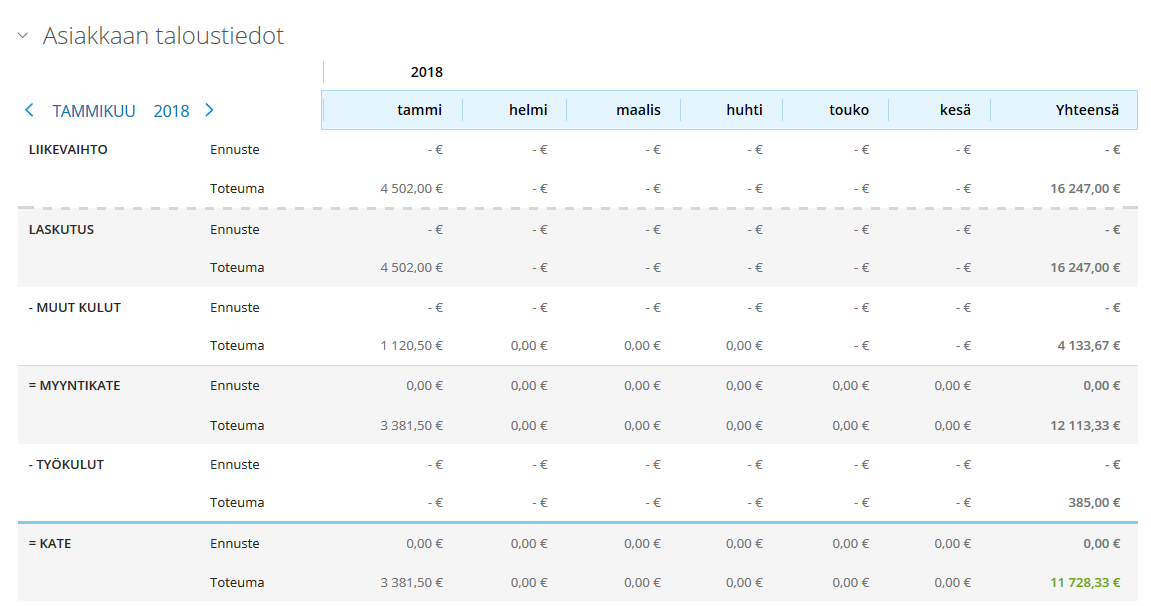Click the Muut kulut tammi value 1 120,50 €
The height and width of the screenshot is (606, 1151).
point(412,346)
